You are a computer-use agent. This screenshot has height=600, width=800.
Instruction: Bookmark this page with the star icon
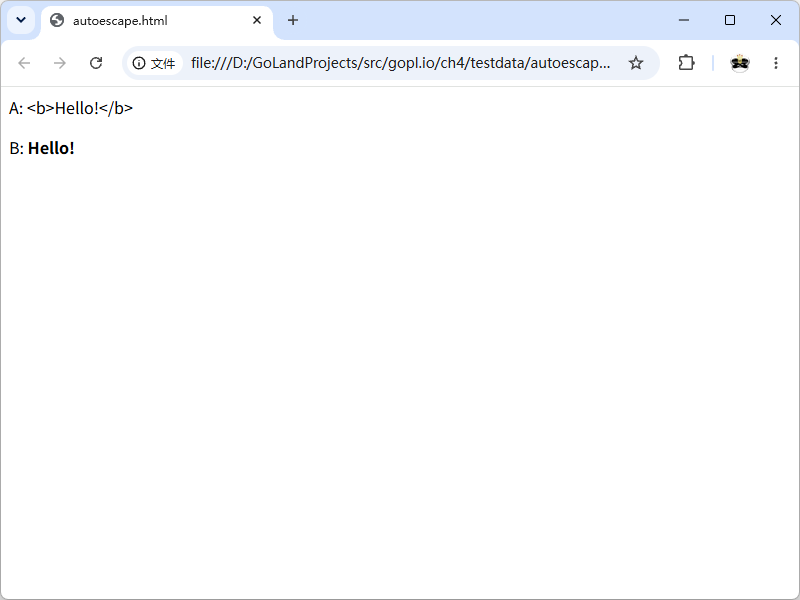(636, 63)
